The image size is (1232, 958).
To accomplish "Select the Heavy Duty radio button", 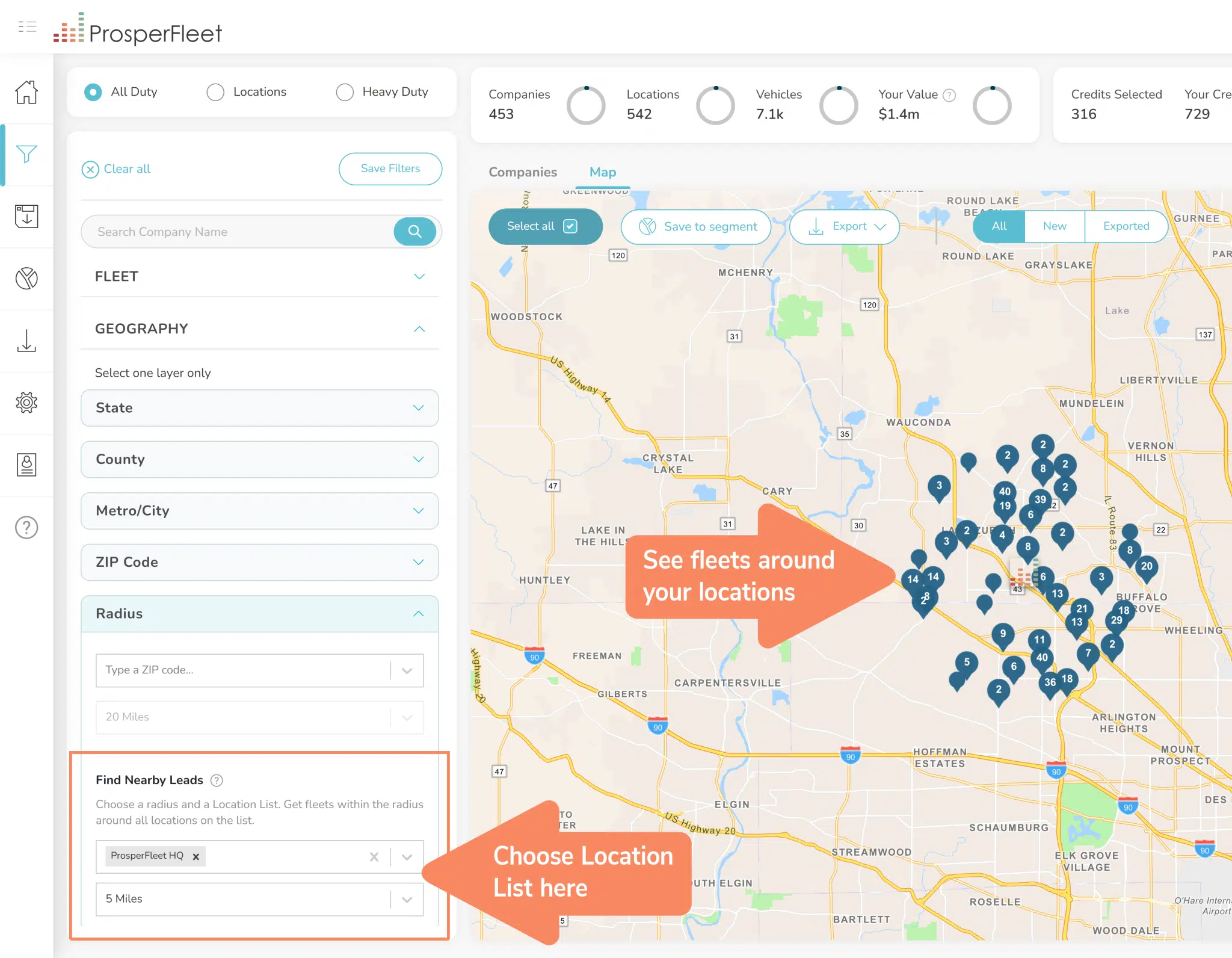I will pos(345,92).
